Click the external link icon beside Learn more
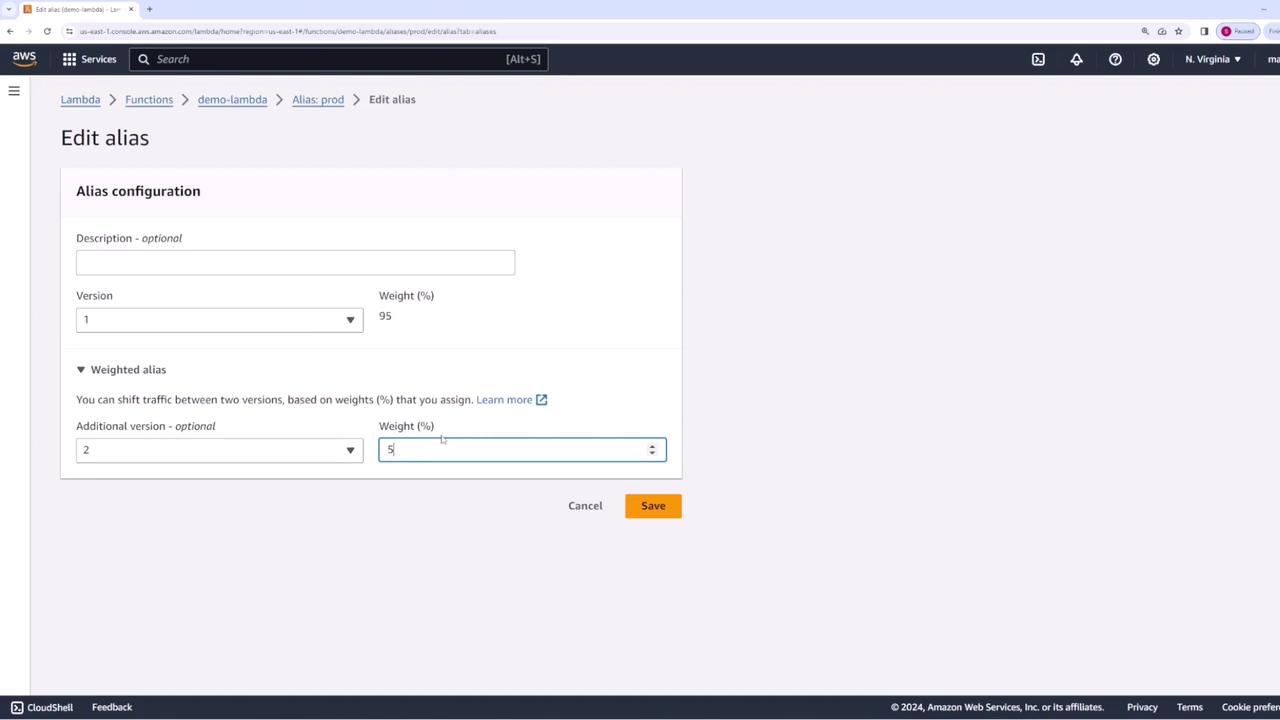 [541, 400]
